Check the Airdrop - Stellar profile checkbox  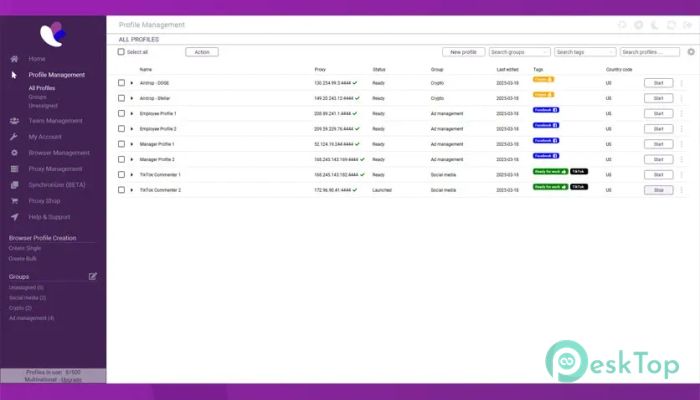tap(121, 98)
